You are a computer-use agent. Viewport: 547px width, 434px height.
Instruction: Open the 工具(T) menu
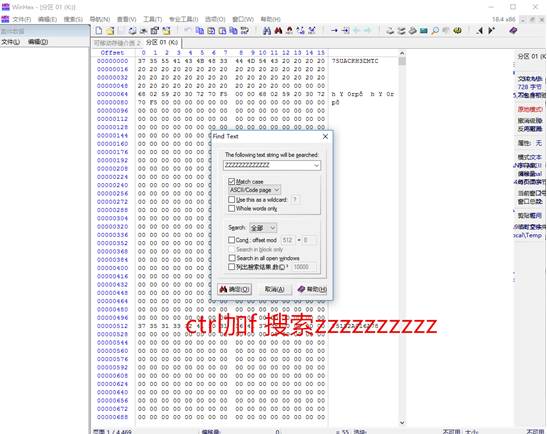(152, 19)
